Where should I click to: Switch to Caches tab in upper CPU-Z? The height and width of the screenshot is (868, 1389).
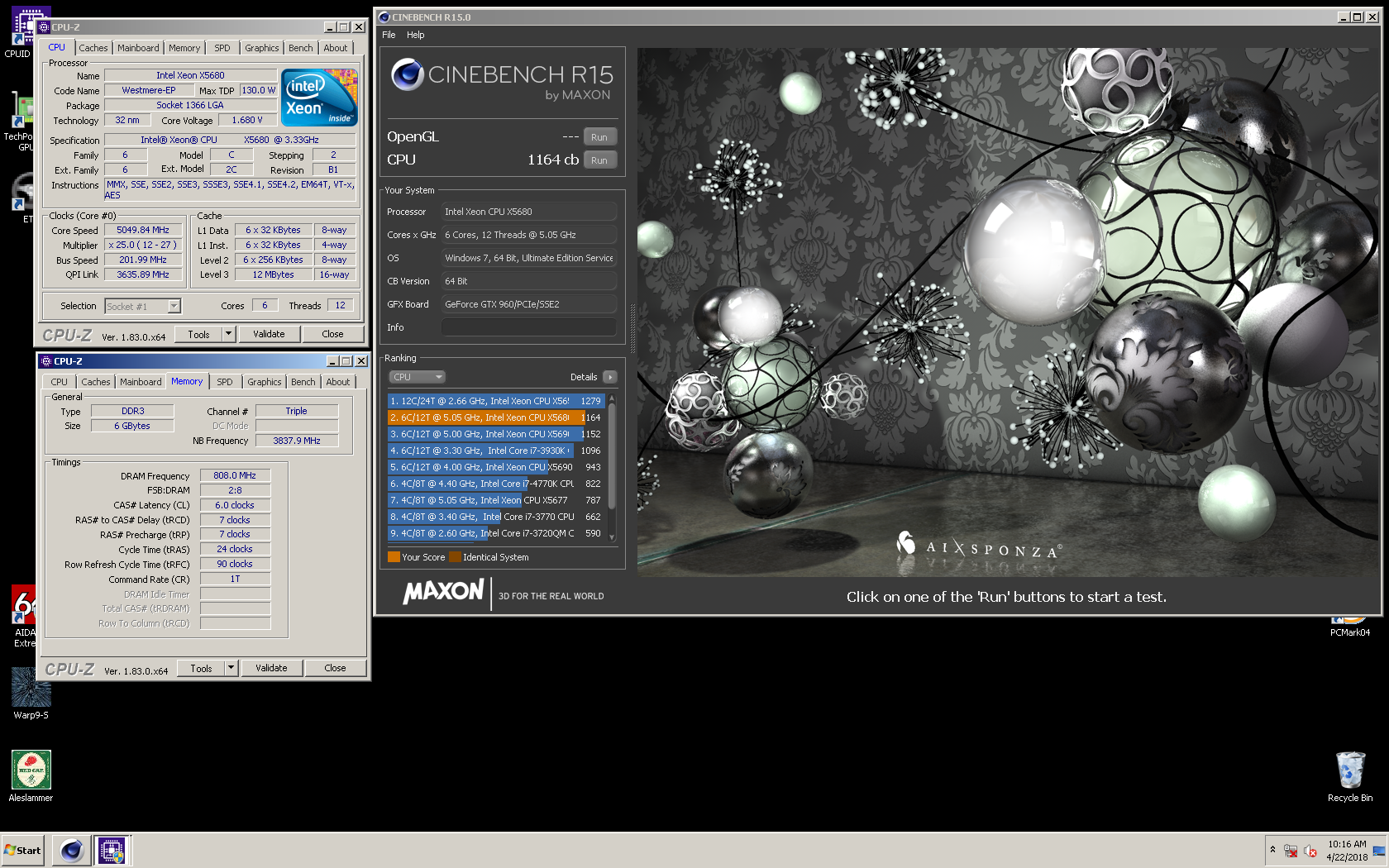click(93, 48)
